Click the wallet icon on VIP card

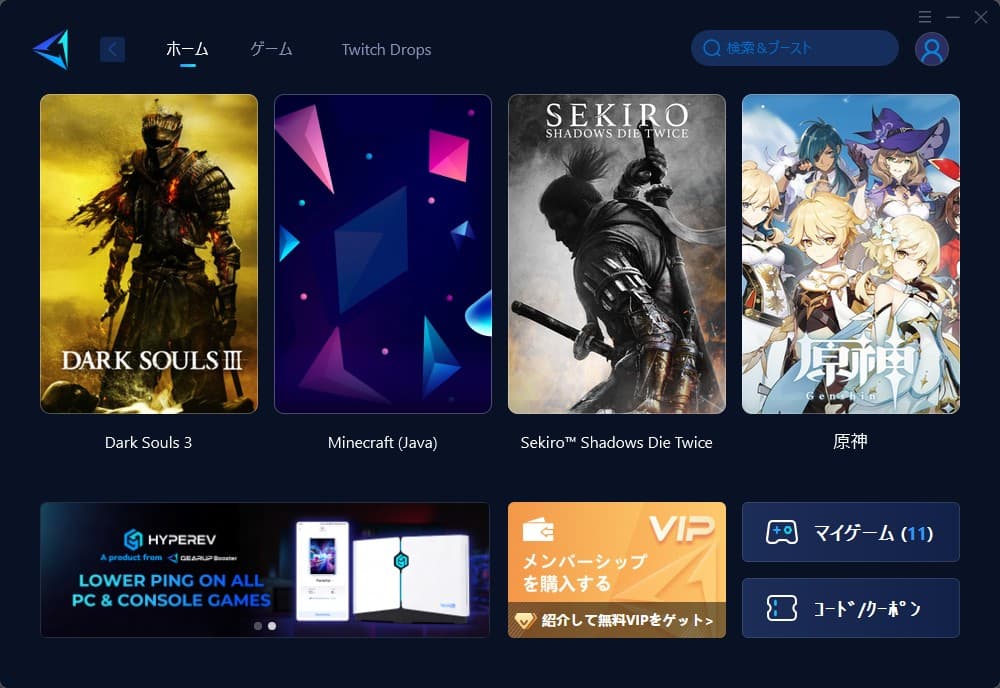(x=538, y=529)
